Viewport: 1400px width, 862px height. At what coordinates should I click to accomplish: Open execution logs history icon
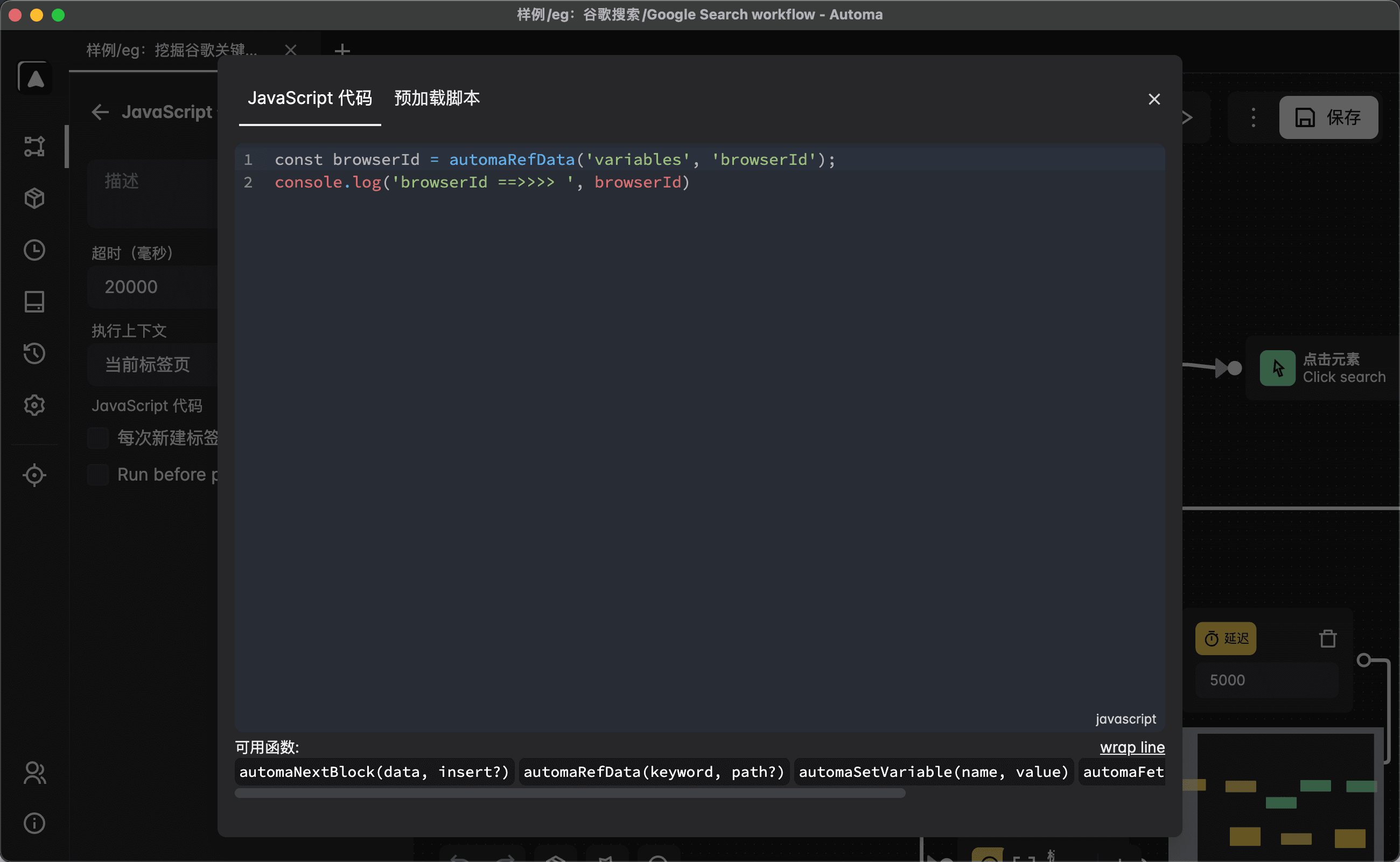(34, 353)
